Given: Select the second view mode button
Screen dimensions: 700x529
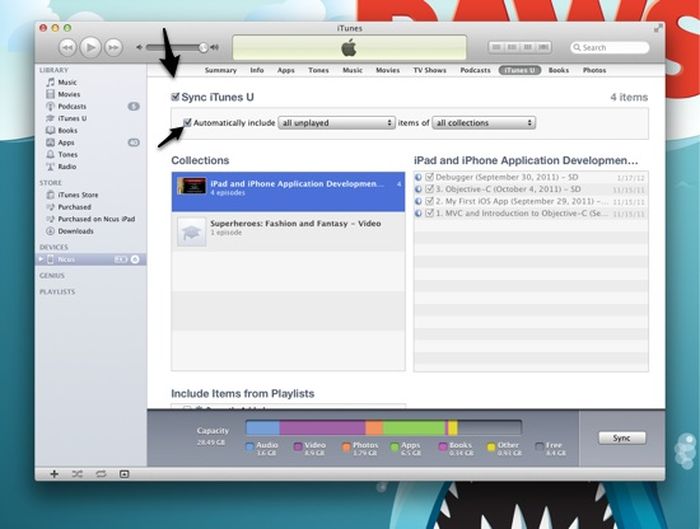Looking at the screenshot, I should (x=512, y=47).
